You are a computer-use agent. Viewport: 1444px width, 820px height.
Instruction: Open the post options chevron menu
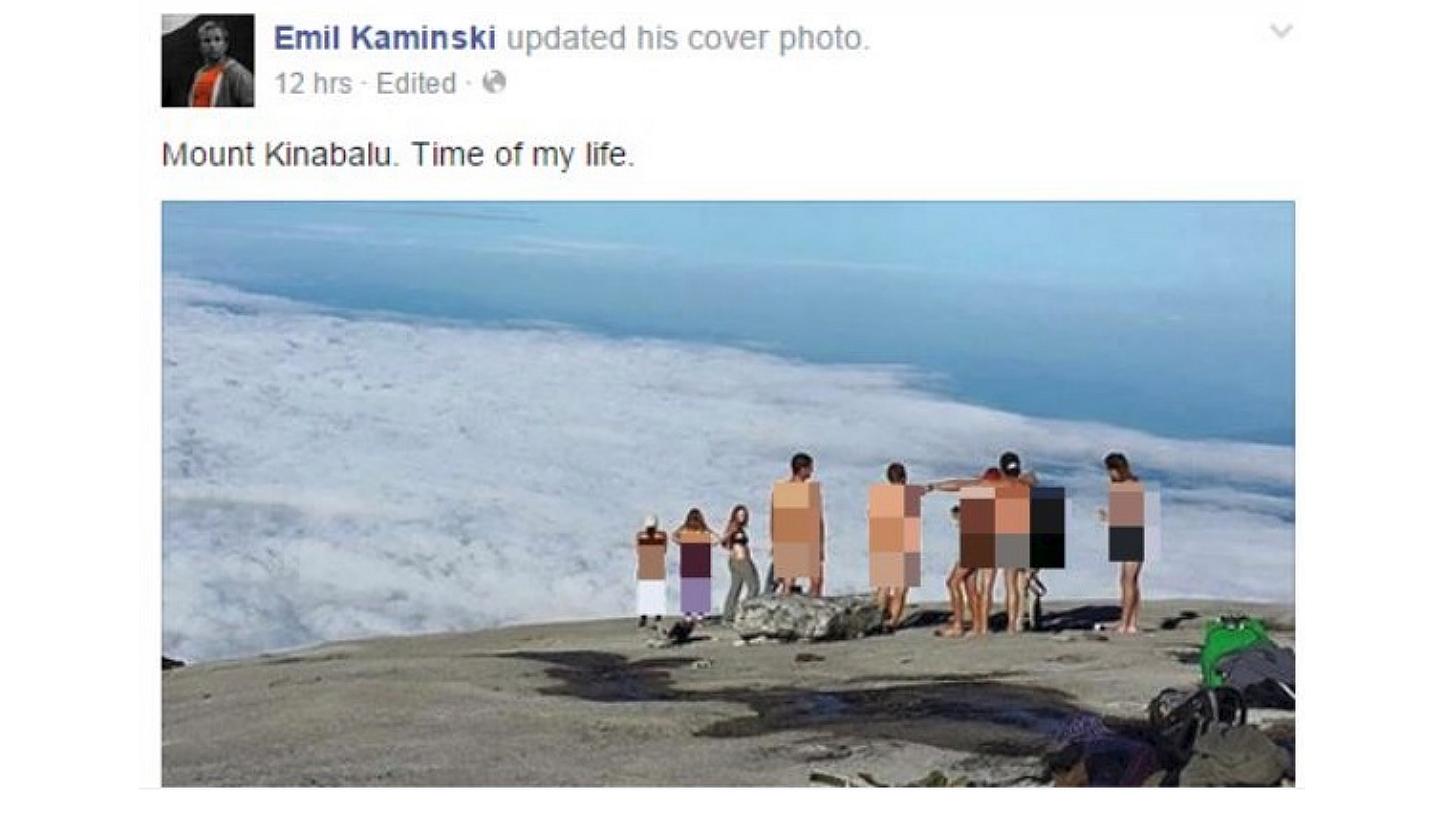[1281, 32]
